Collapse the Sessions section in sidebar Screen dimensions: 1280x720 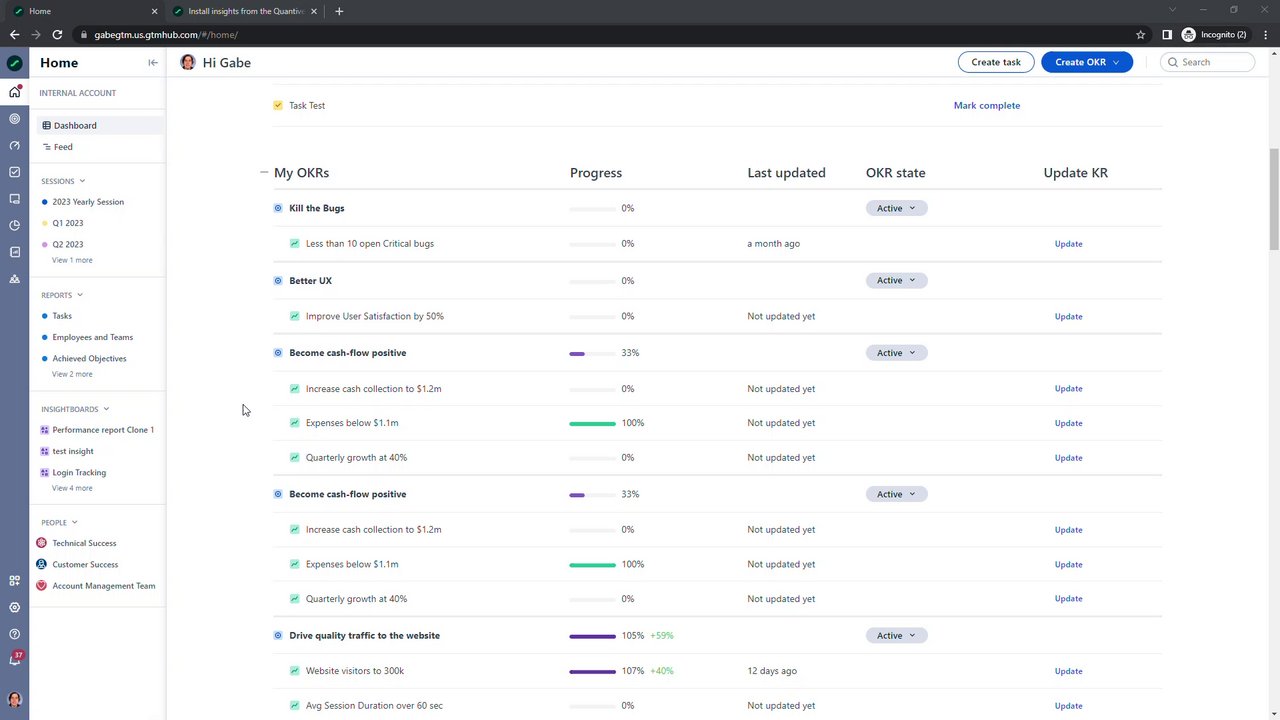[82, 181]
